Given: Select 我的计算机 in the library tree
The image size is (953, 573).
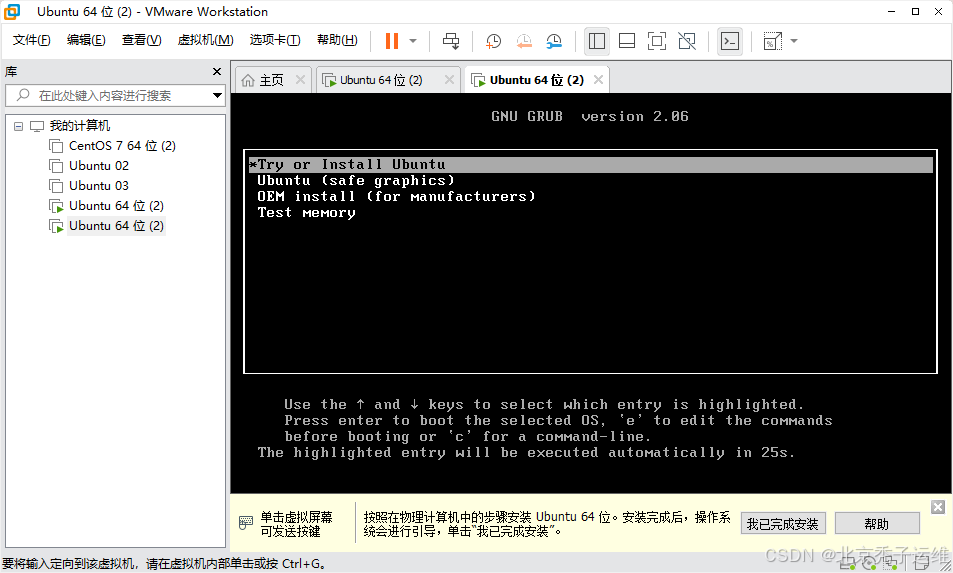Looking at the screenshot, I should click(x=80, y=126).
